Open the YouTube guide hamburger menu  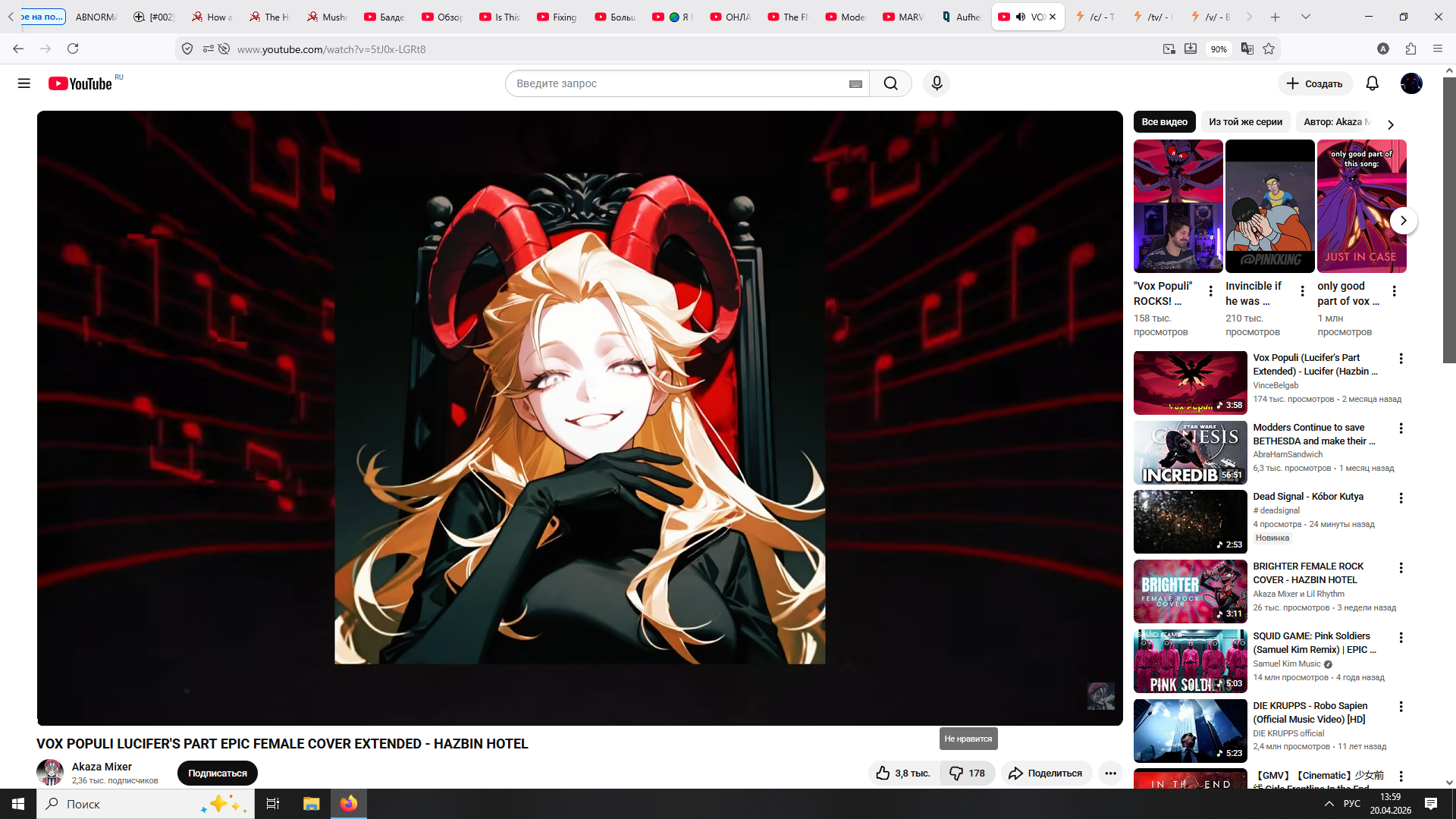pyautogui.click(x=24, y=83)
